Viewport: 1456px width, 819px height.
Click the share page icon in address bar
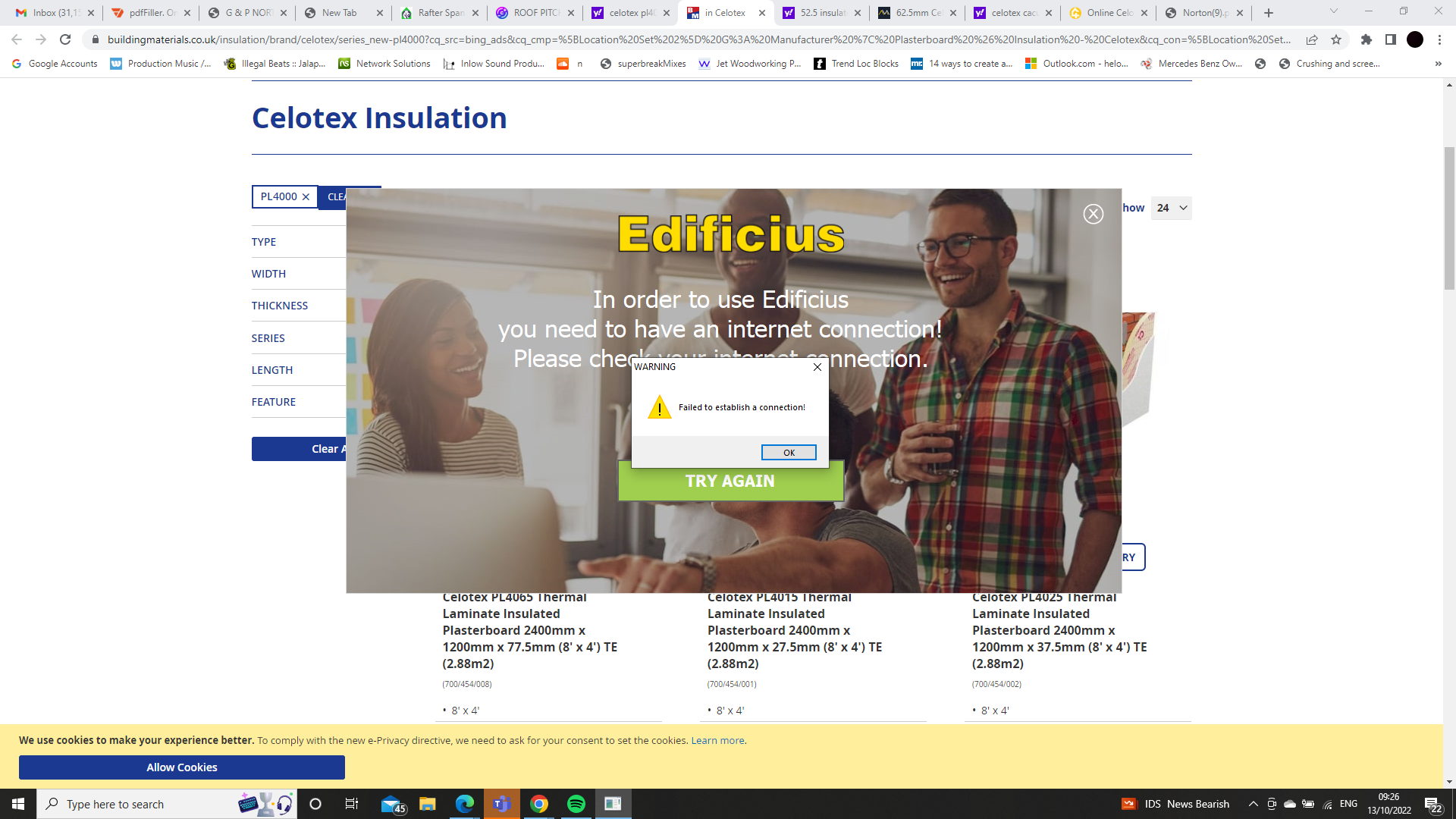(x=1312, y=39)
